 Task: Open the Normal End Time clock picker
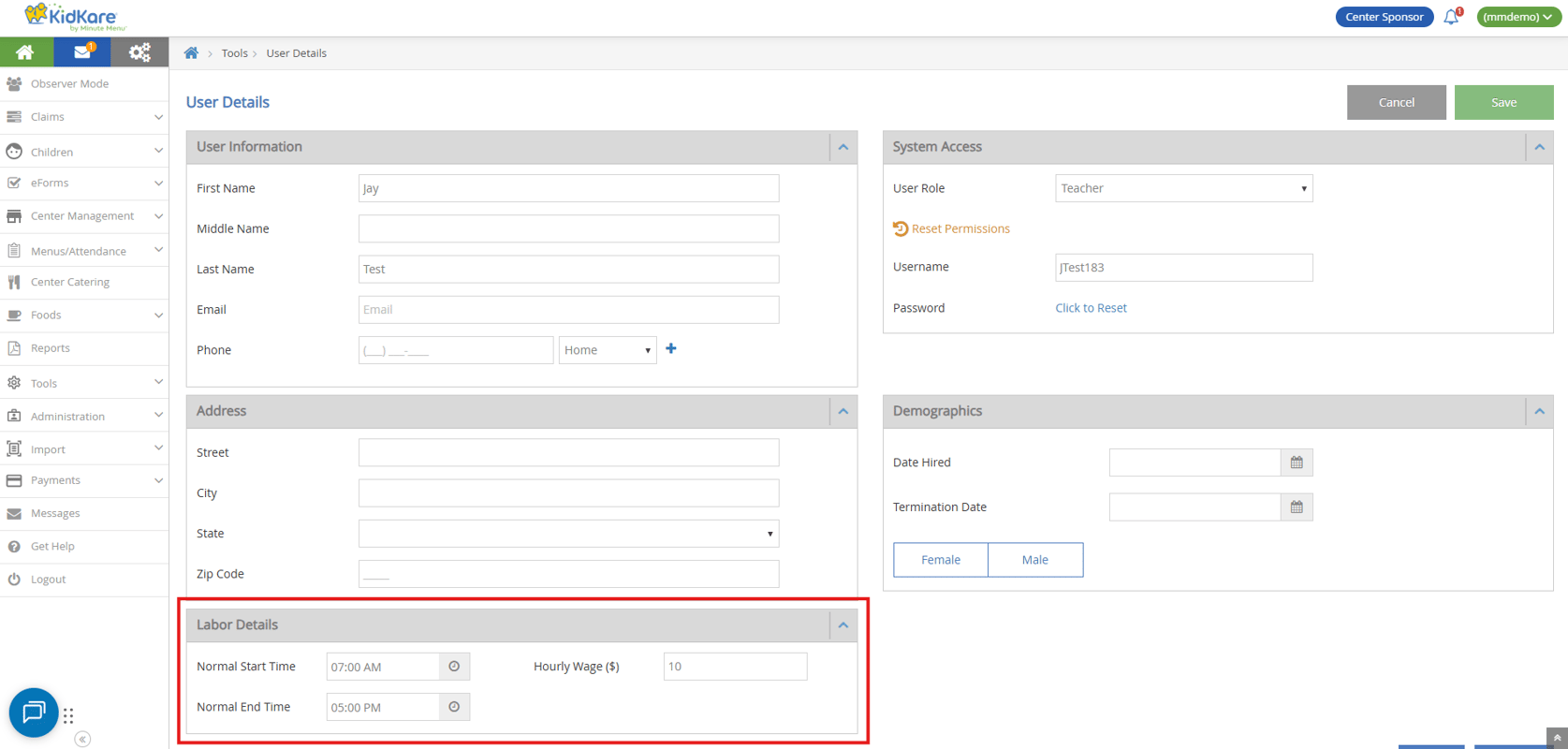click(454, 707)
